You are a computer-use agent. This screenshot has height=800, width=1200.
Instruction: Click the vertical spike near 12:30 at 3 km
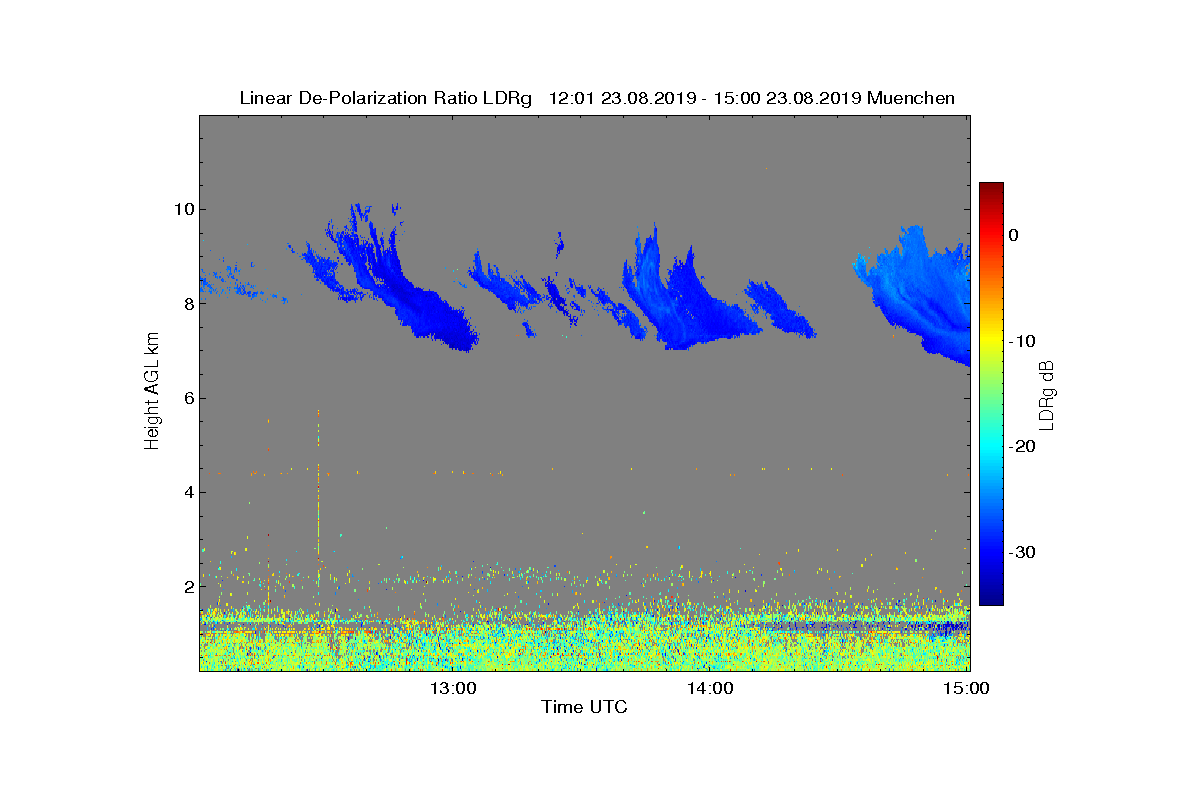pyautogui.click(x=318, y=500)
